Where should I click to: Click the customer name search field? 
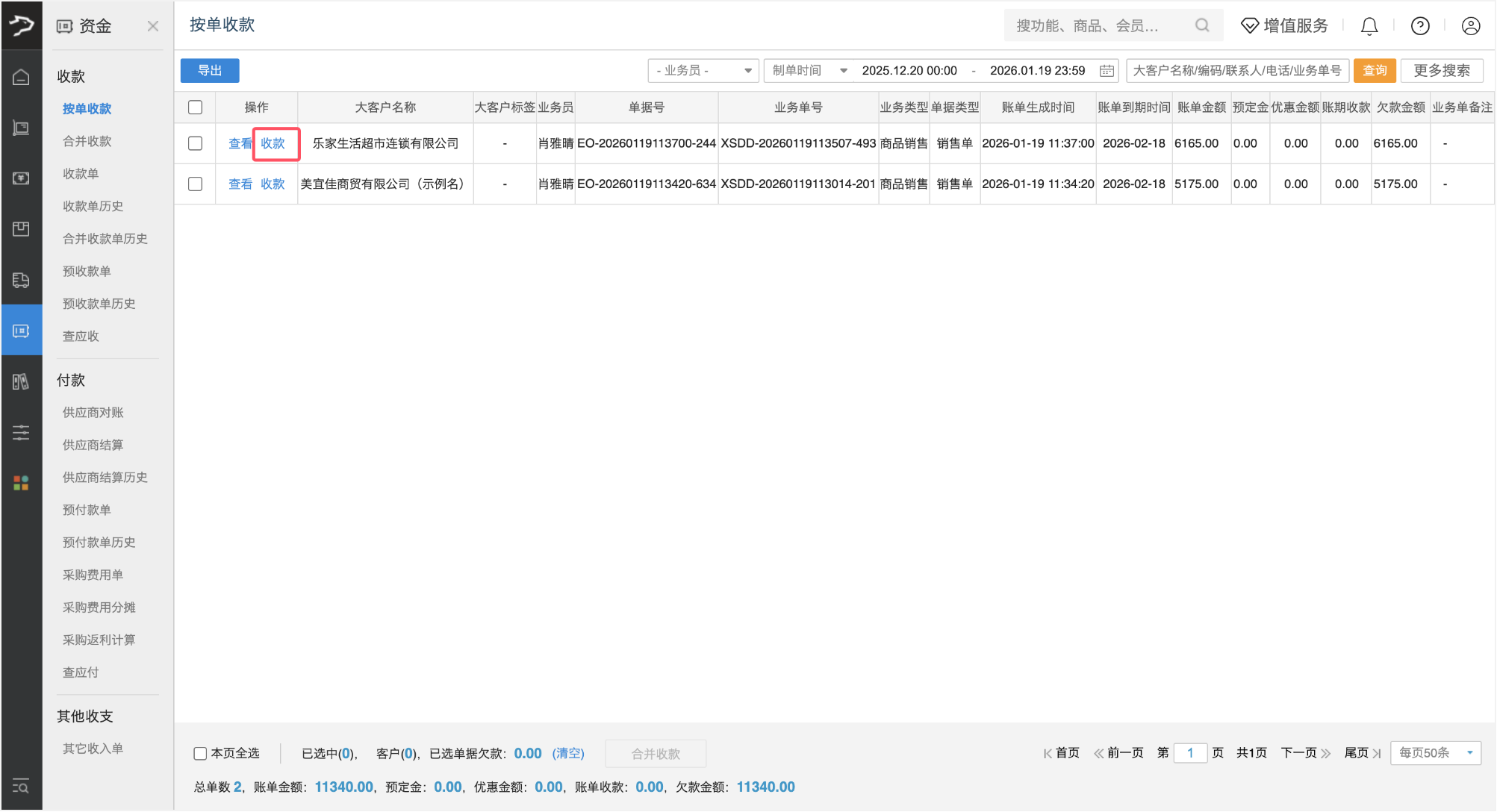pos(1236,71)
